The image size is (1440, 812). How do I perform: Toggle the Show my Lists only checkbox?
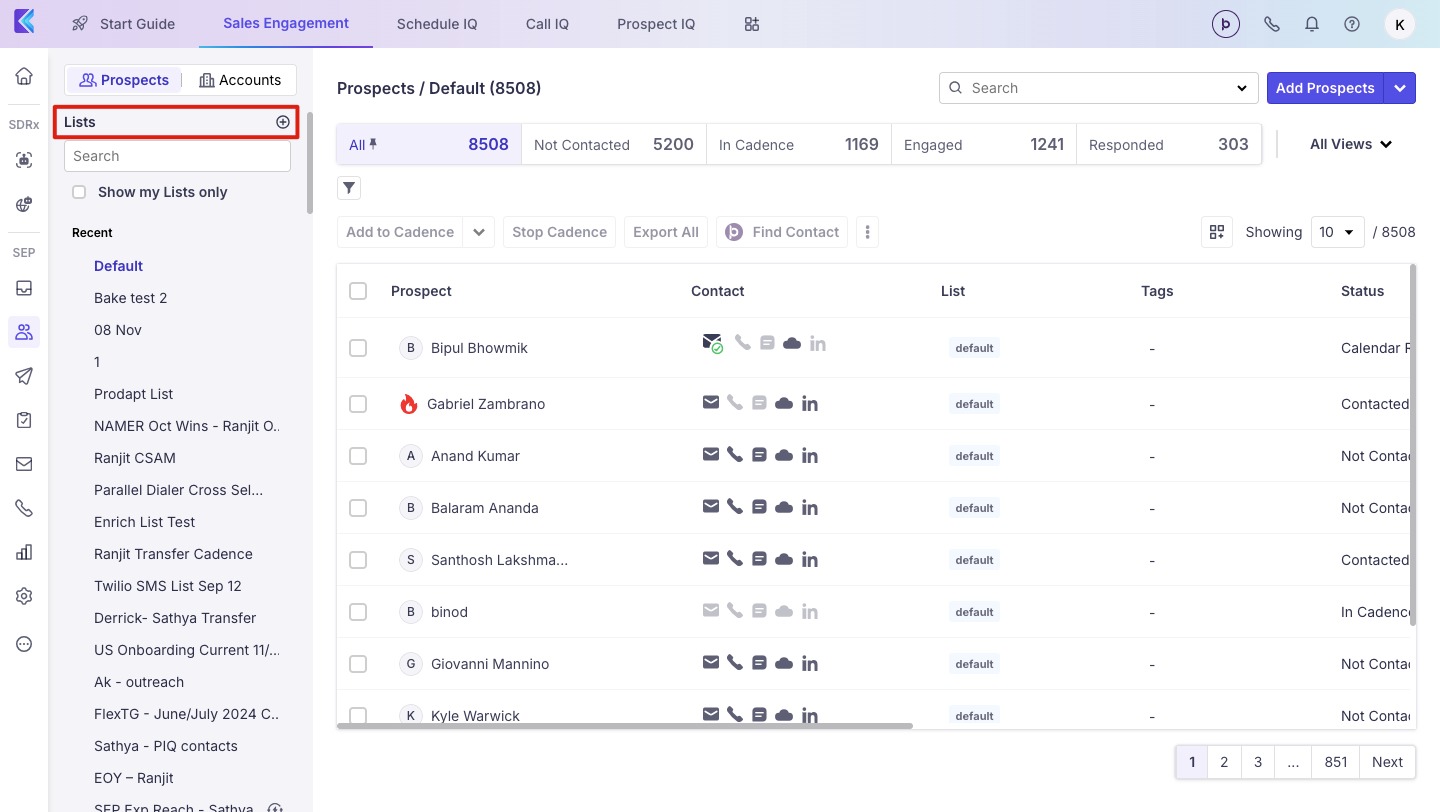[79, 192]
